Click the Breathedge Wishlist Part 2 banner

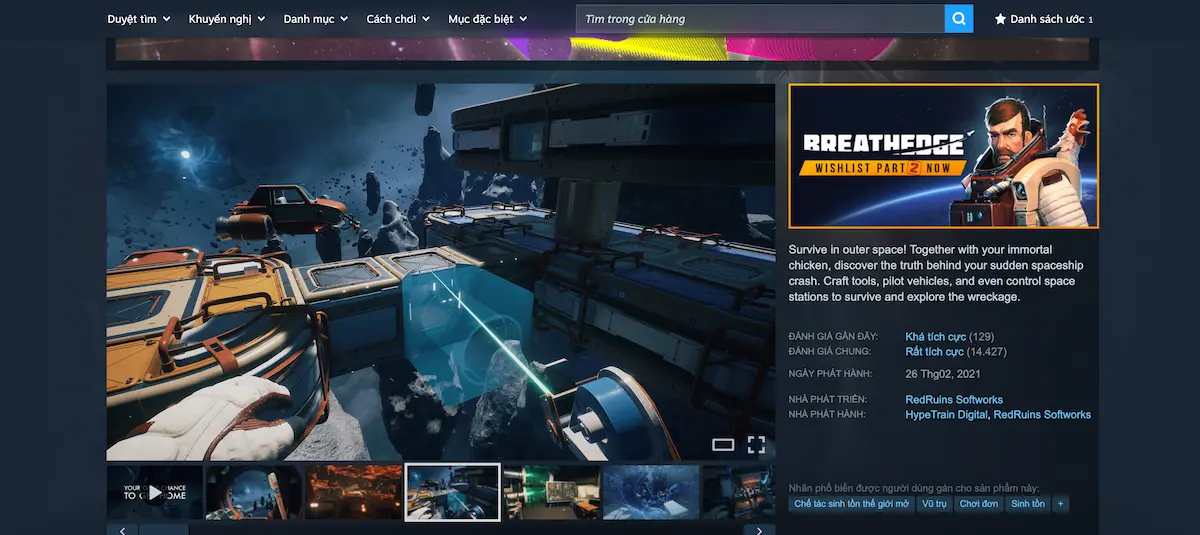(943, 156)
